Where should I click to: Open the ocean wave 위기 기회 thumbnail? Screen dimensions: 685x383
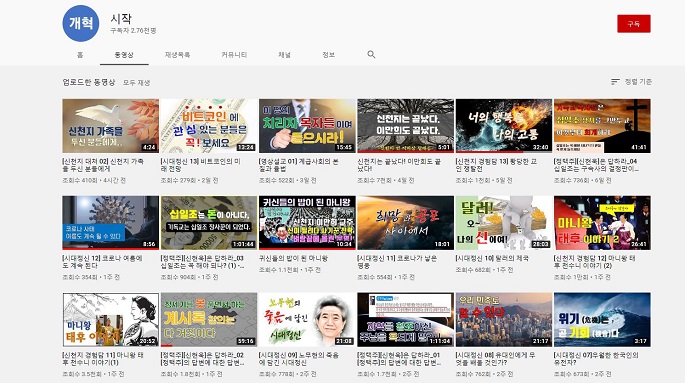602,320
